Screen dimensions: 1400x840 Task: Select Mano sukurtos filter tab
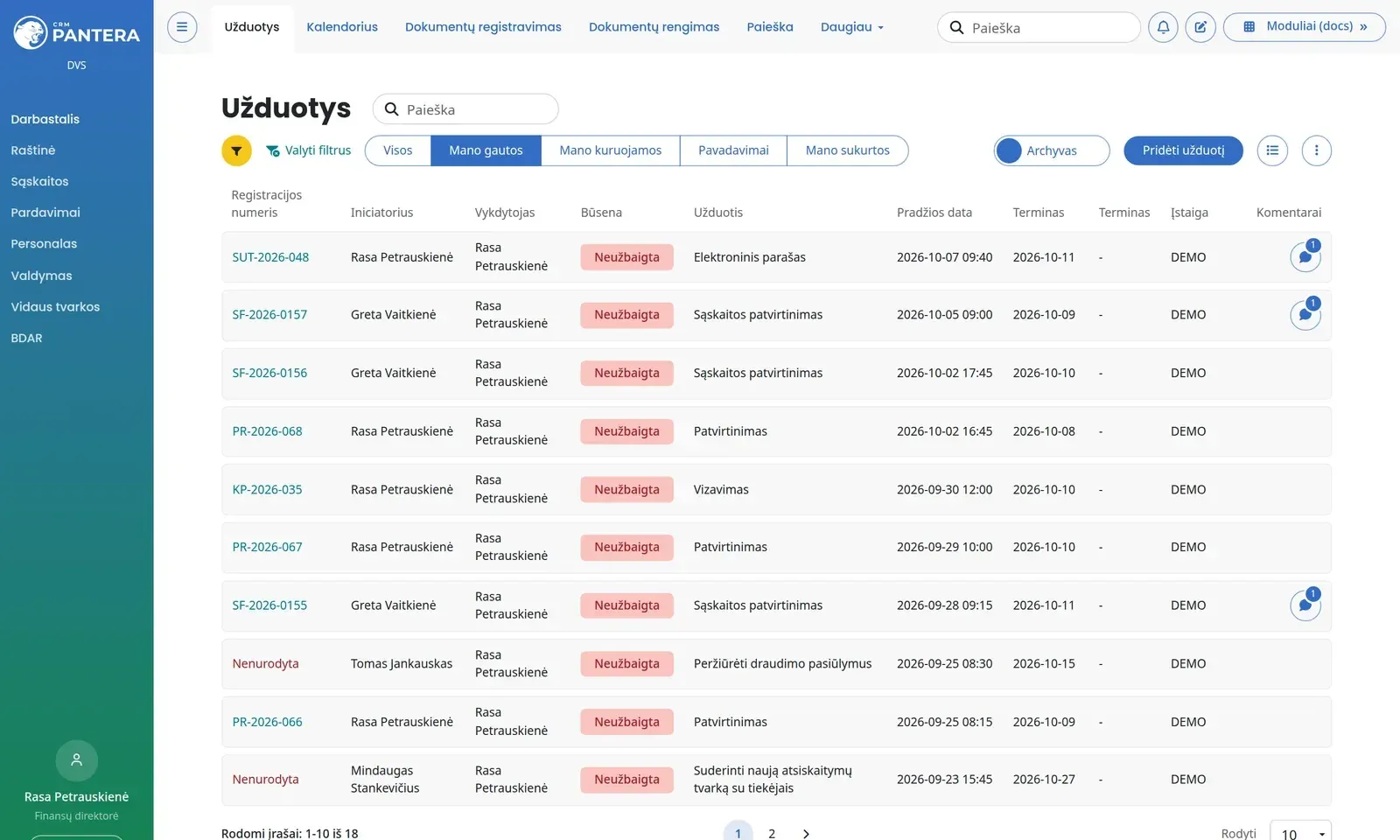[847, 150]
